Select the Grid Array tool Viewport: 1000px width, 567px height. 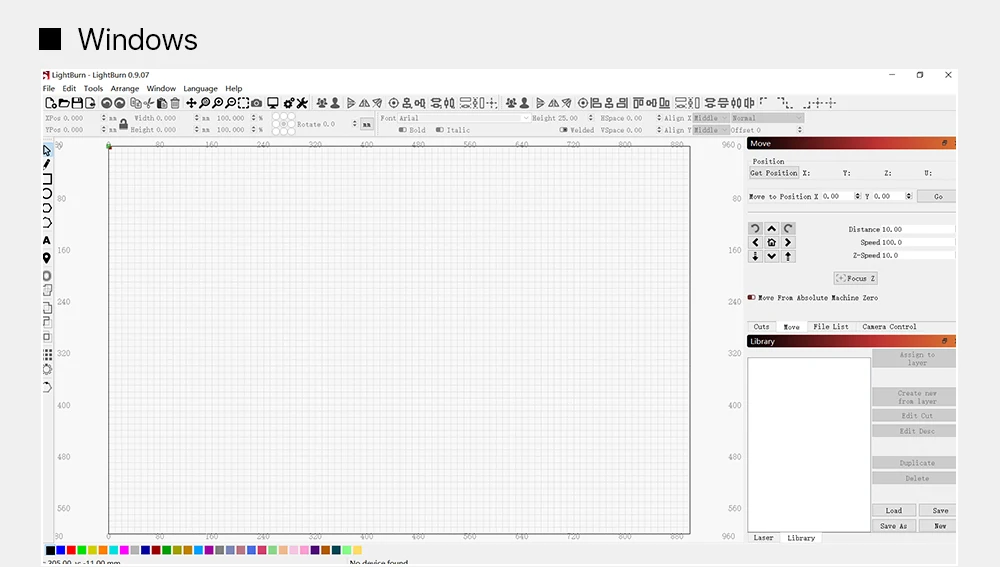click(x=47, y=354)
